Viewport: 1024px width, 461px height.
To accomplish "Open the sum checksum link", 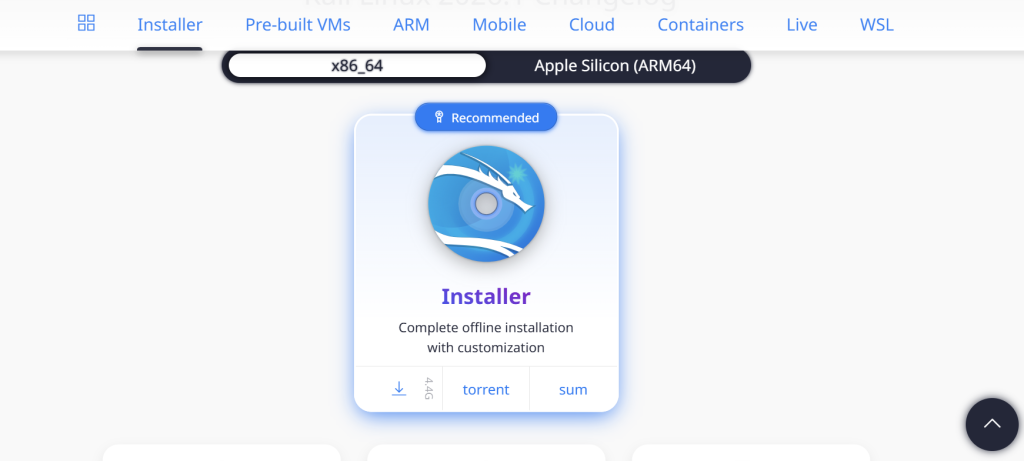I will pyautogui.click(x=573, y=390).
